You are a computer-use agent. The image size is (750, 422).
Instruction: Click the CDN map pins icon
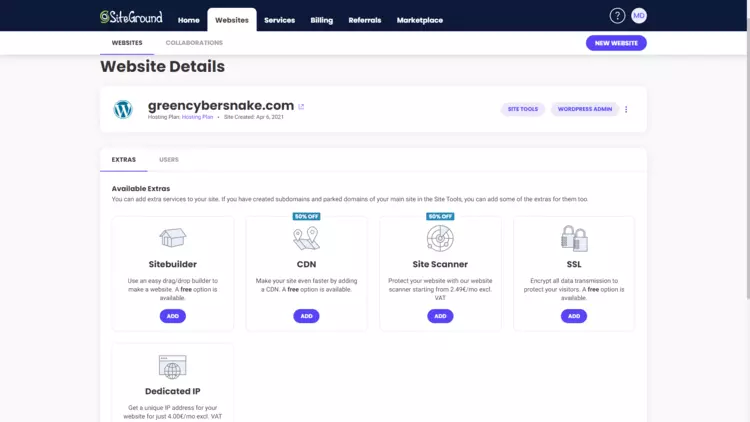(307, 238)
